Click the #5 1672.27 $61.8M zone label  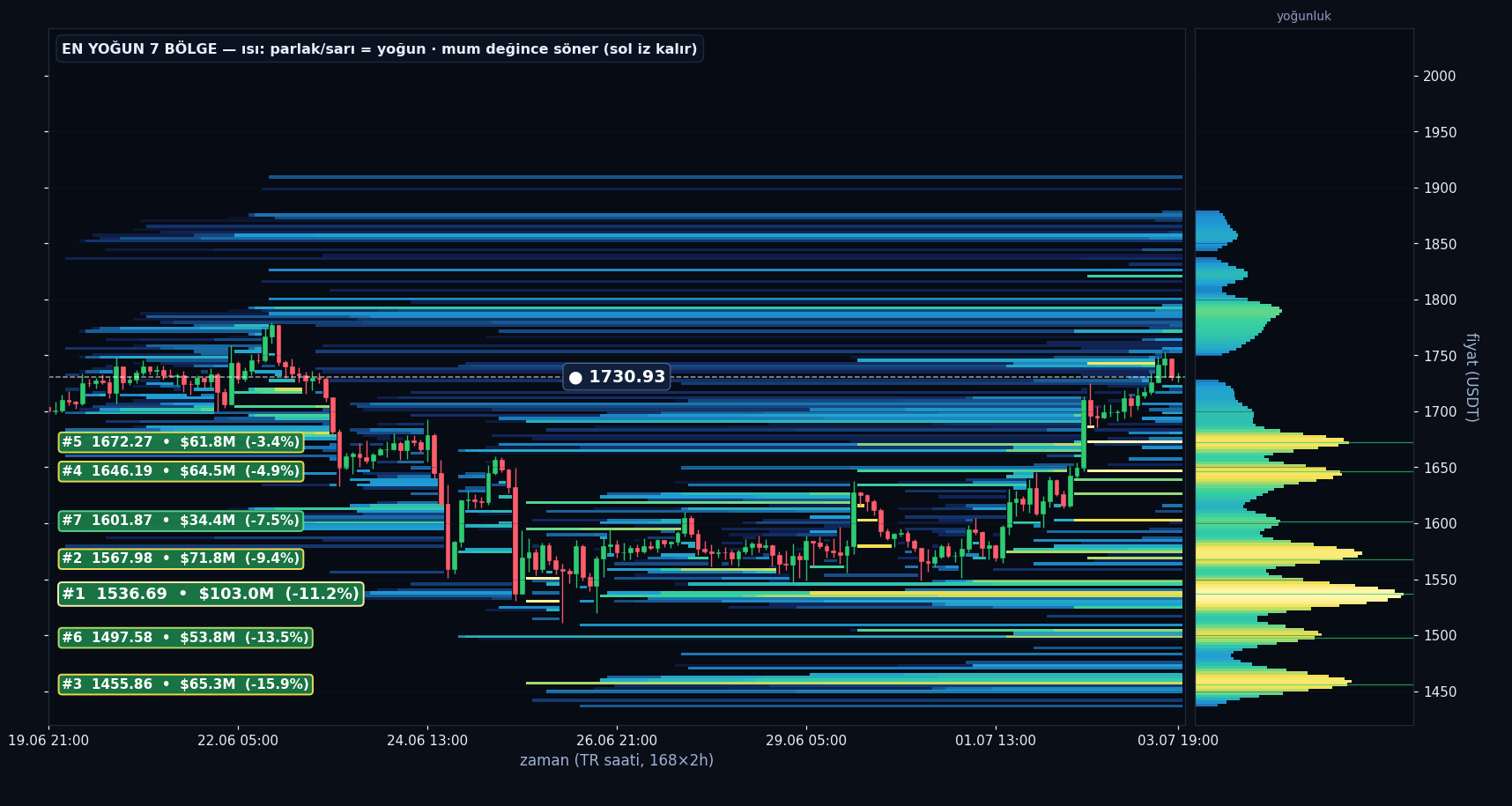181,442
